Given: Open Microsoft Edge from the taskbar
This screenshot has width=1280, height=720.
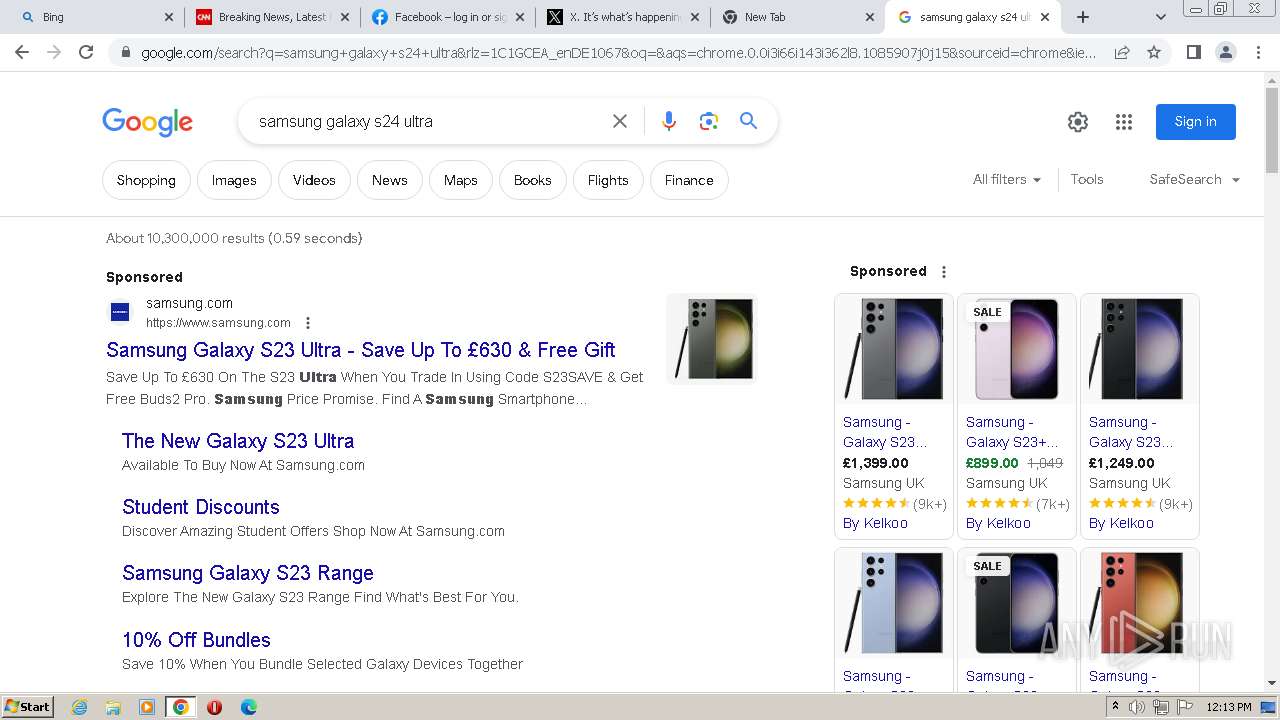Looking at the screenshot, I should click(248, 707).
